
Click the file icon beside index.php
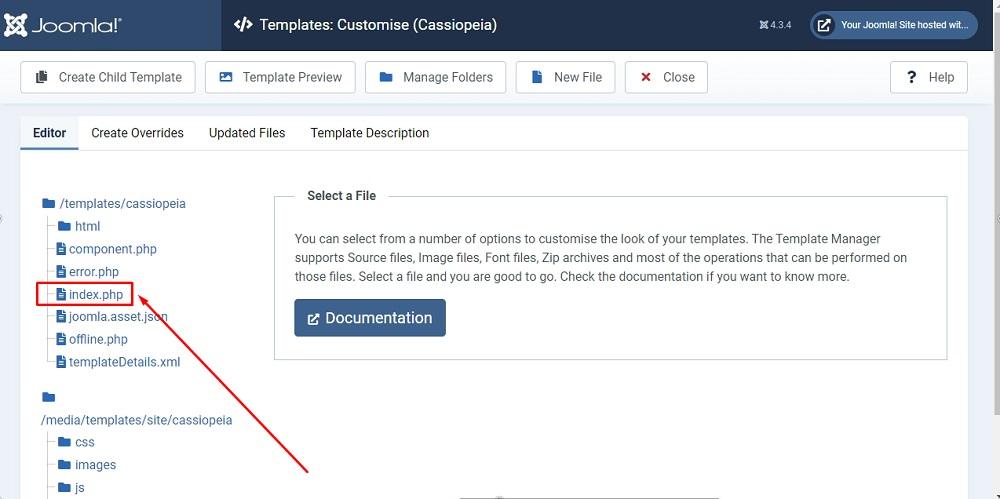[61, 294]
